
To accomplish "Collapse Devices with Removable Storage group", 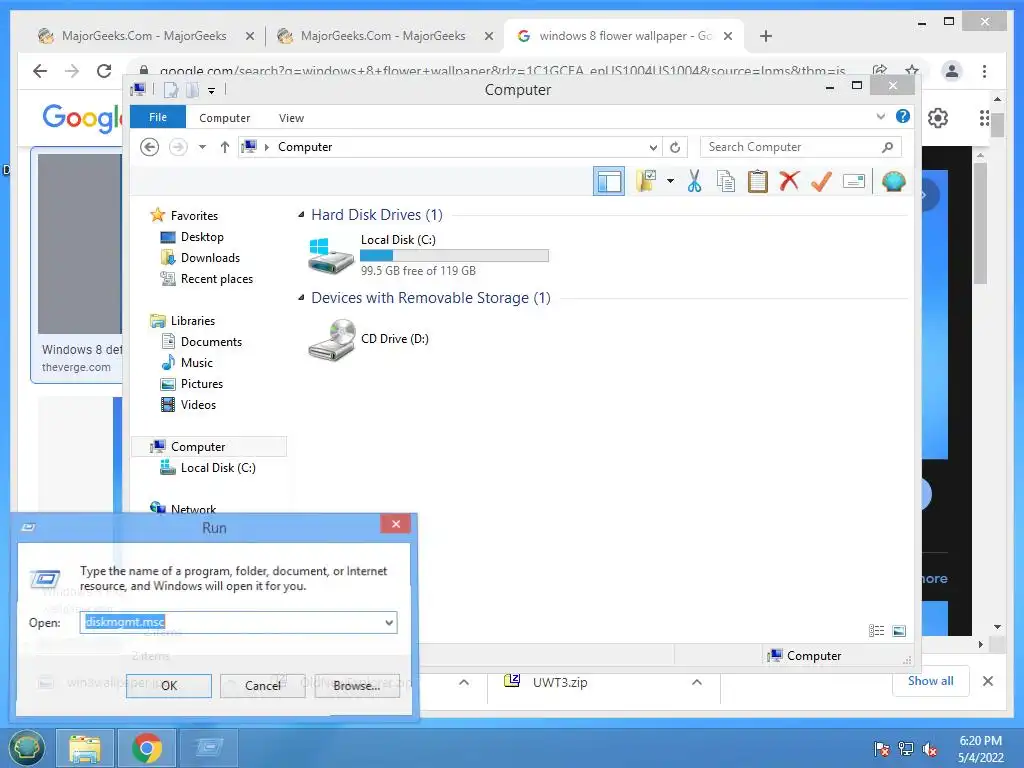I will (301, 298).
